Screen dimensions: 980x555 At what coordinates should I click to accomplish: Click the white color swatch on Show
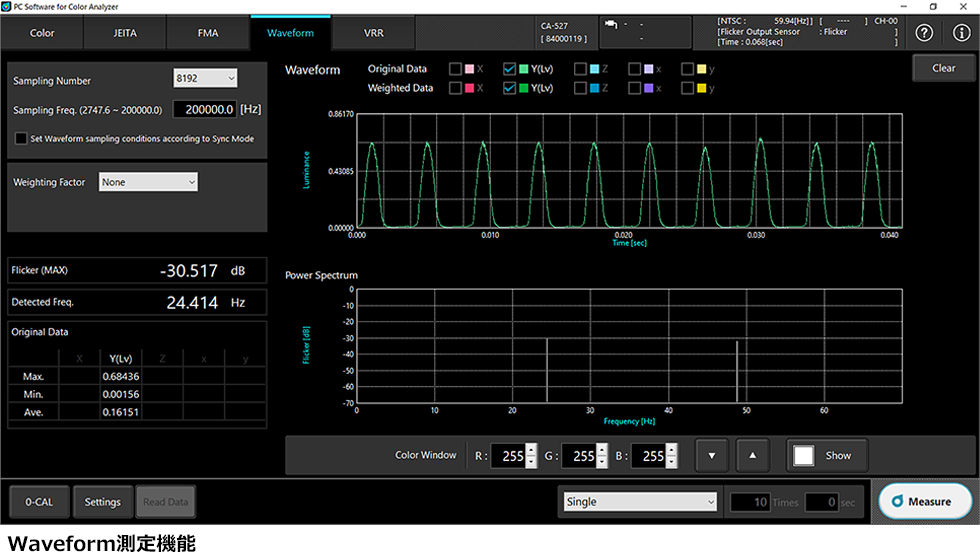tap(804, 456)
